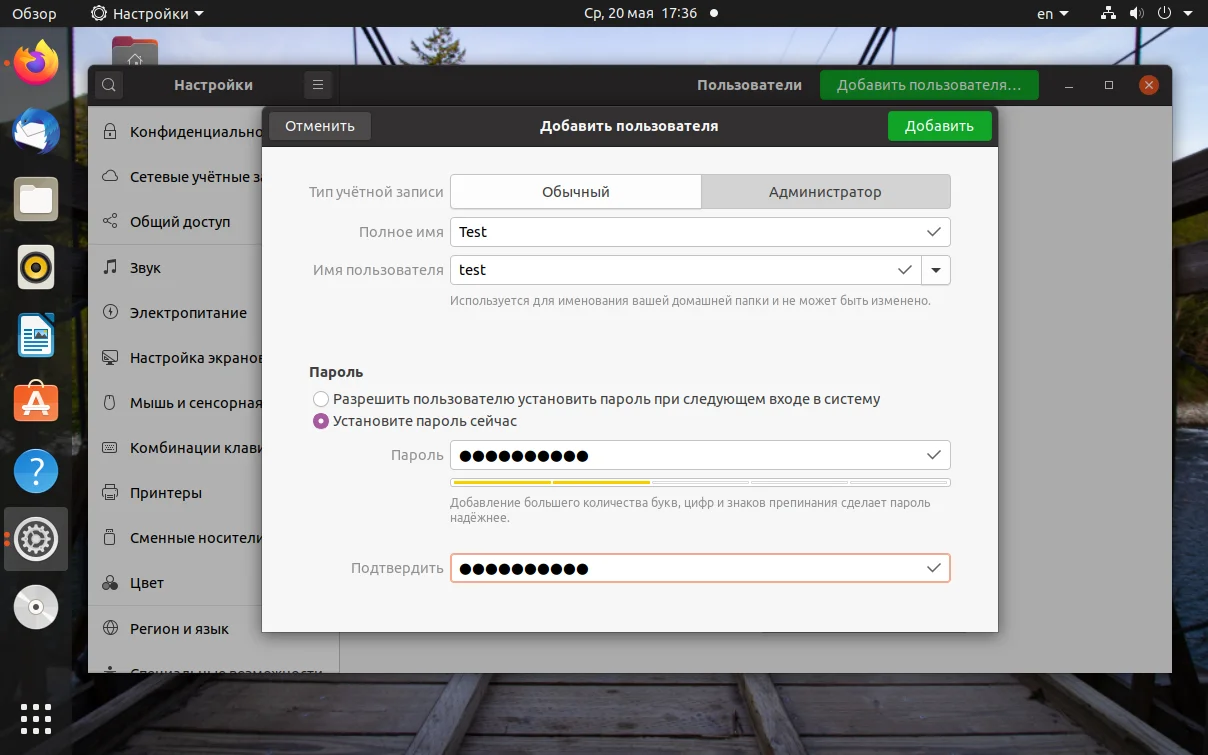Viewport: 1208px width, 755px height.
Task: Open the Help icon in the dock
Action: click(36, 471)
